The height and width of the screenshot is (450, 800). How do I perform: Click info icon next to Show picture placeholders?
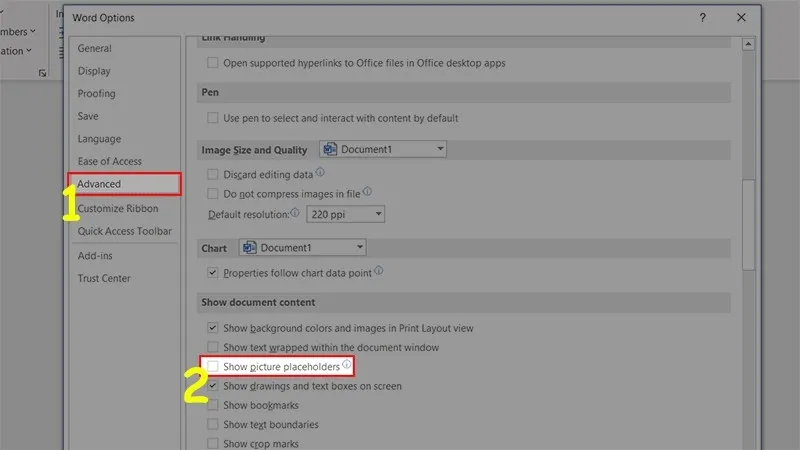coord(346,366)
